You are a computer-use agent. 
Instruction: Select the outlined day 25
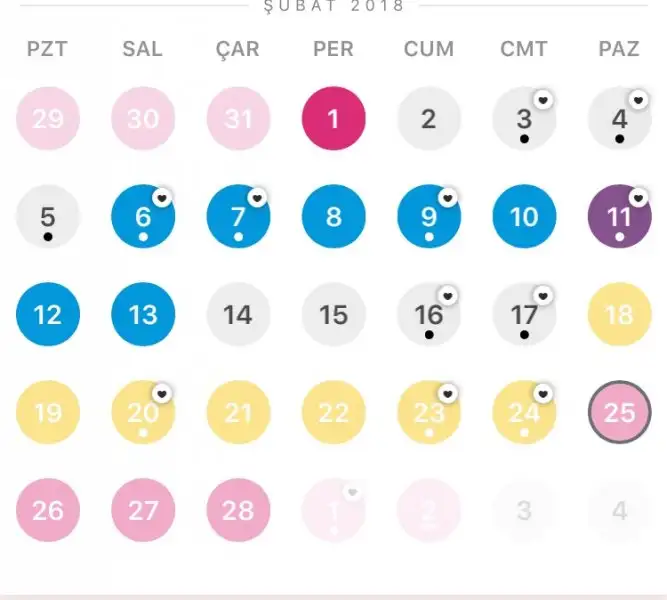(x=620, y=413)
